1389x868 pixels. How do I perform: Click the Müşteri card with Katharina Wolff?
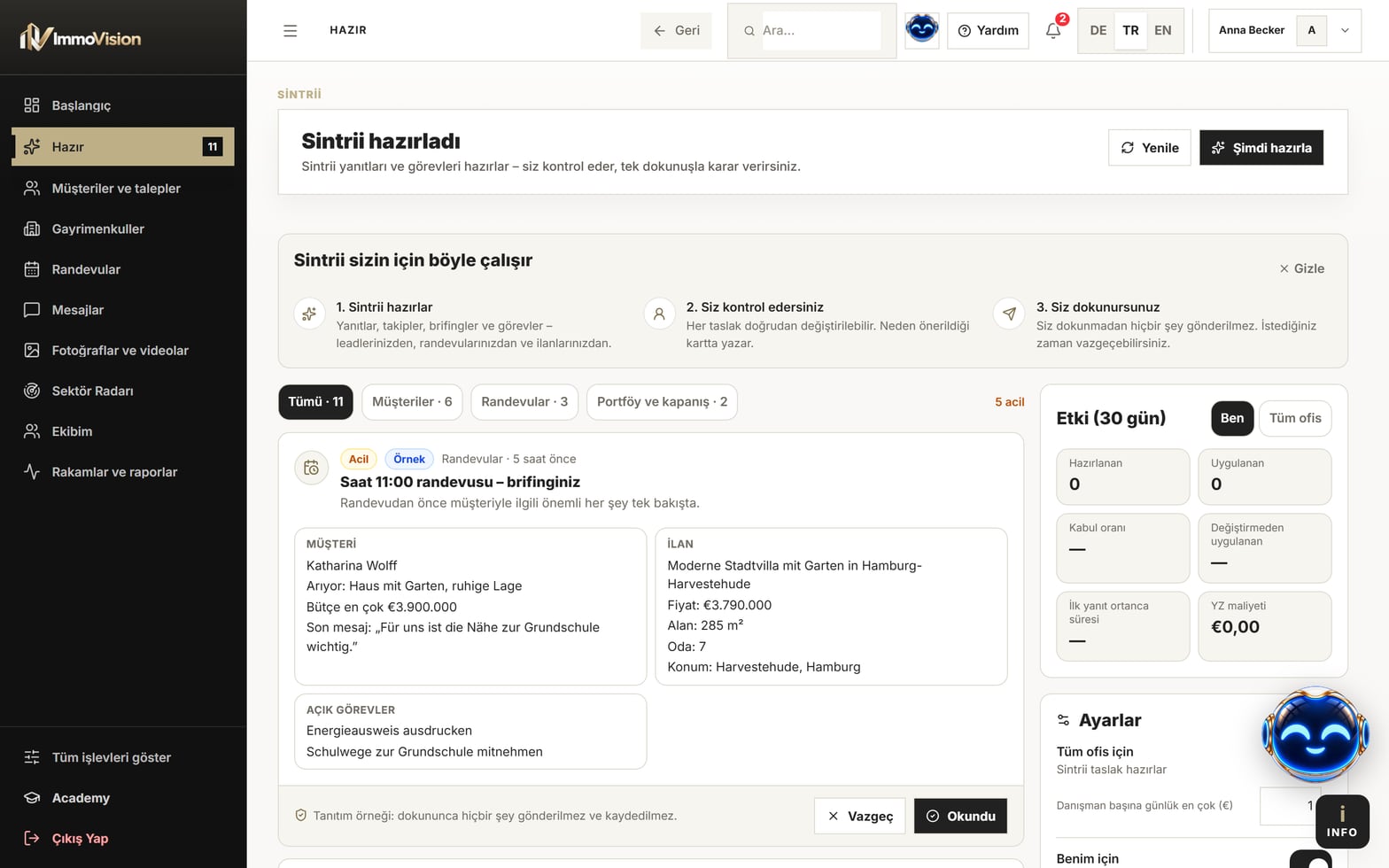(470, 607)
